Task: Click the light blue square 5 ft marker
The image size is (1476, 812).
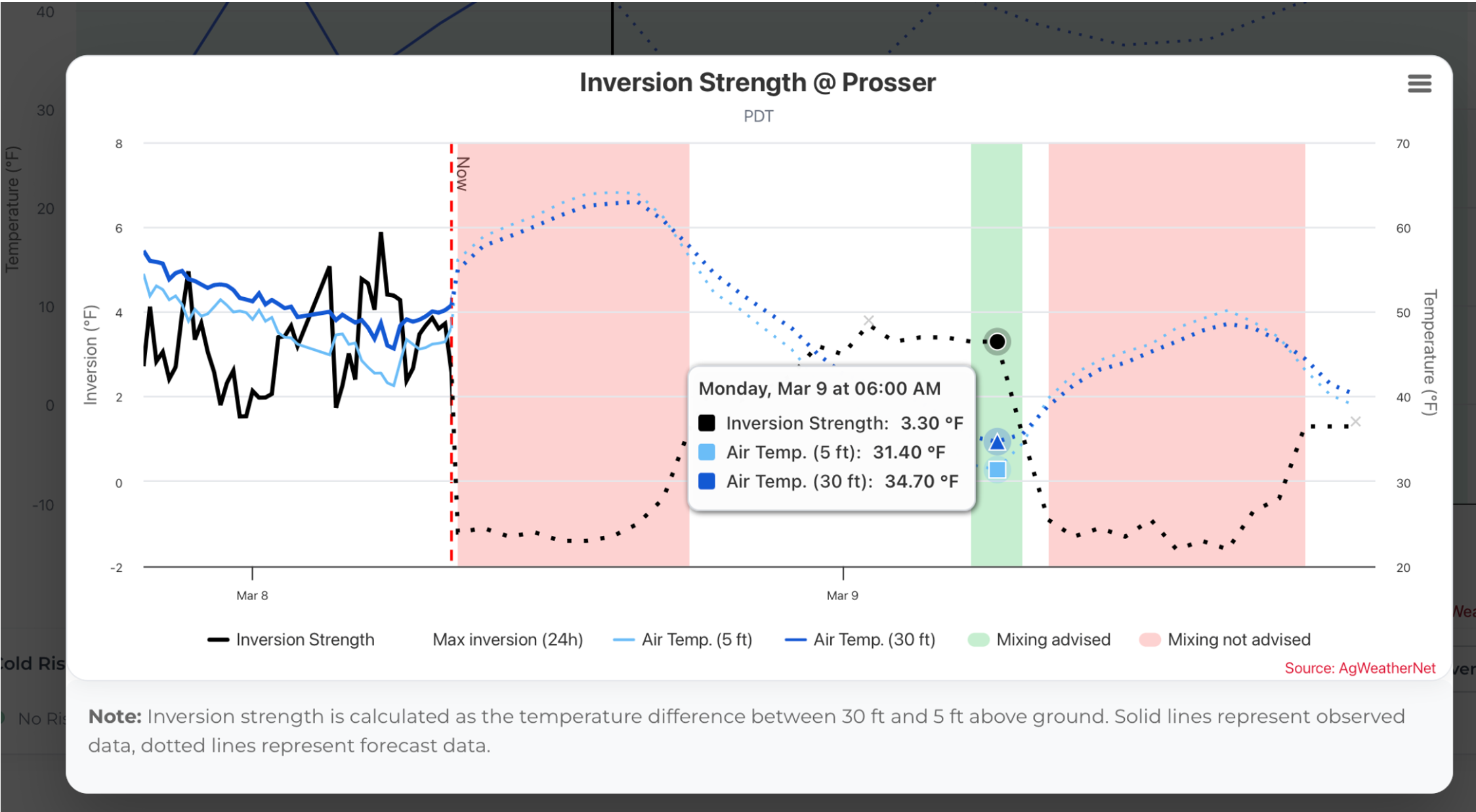Action: [x=997, y=470]
